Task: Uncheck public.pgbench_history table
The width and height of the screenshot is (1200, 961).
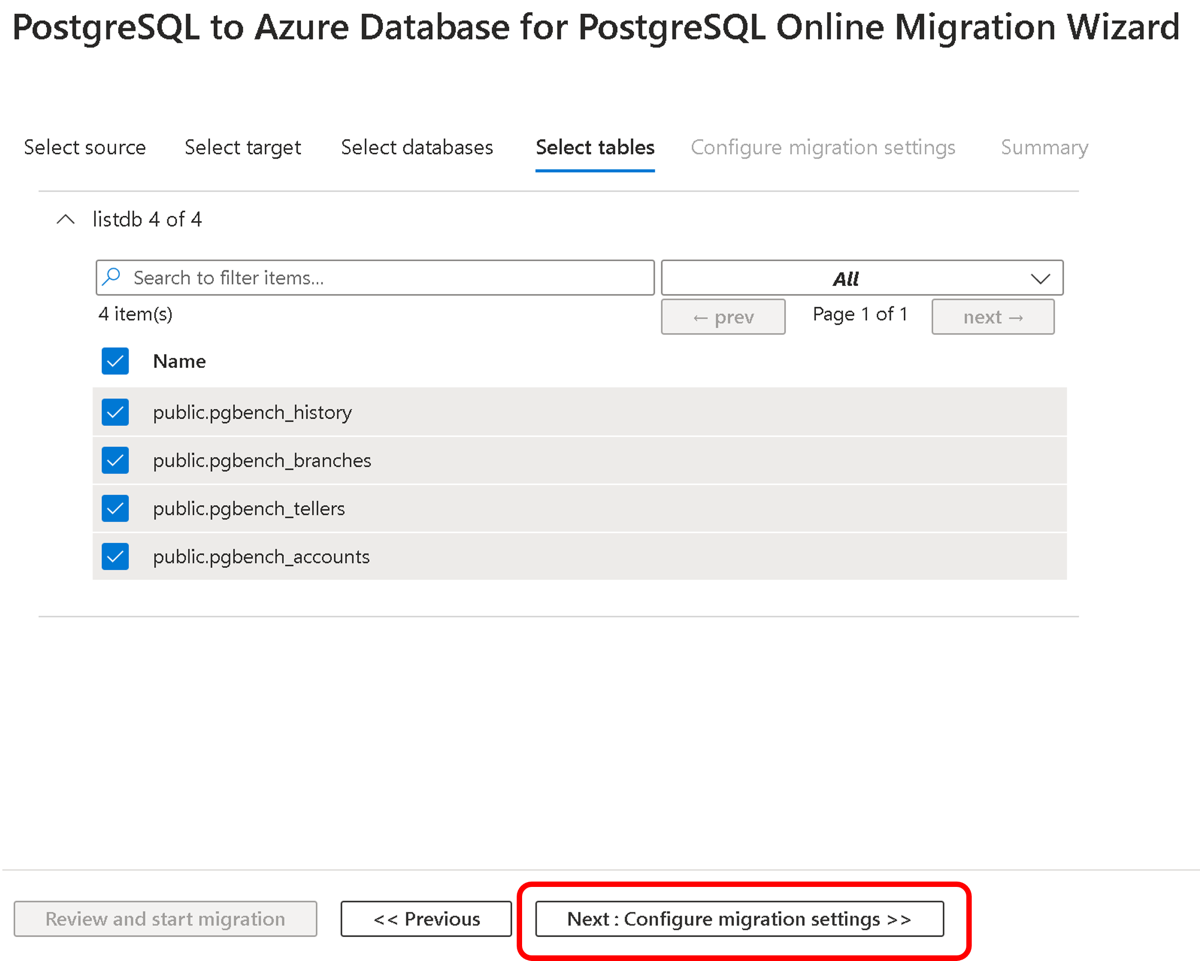Action: [x=116, y=412]
